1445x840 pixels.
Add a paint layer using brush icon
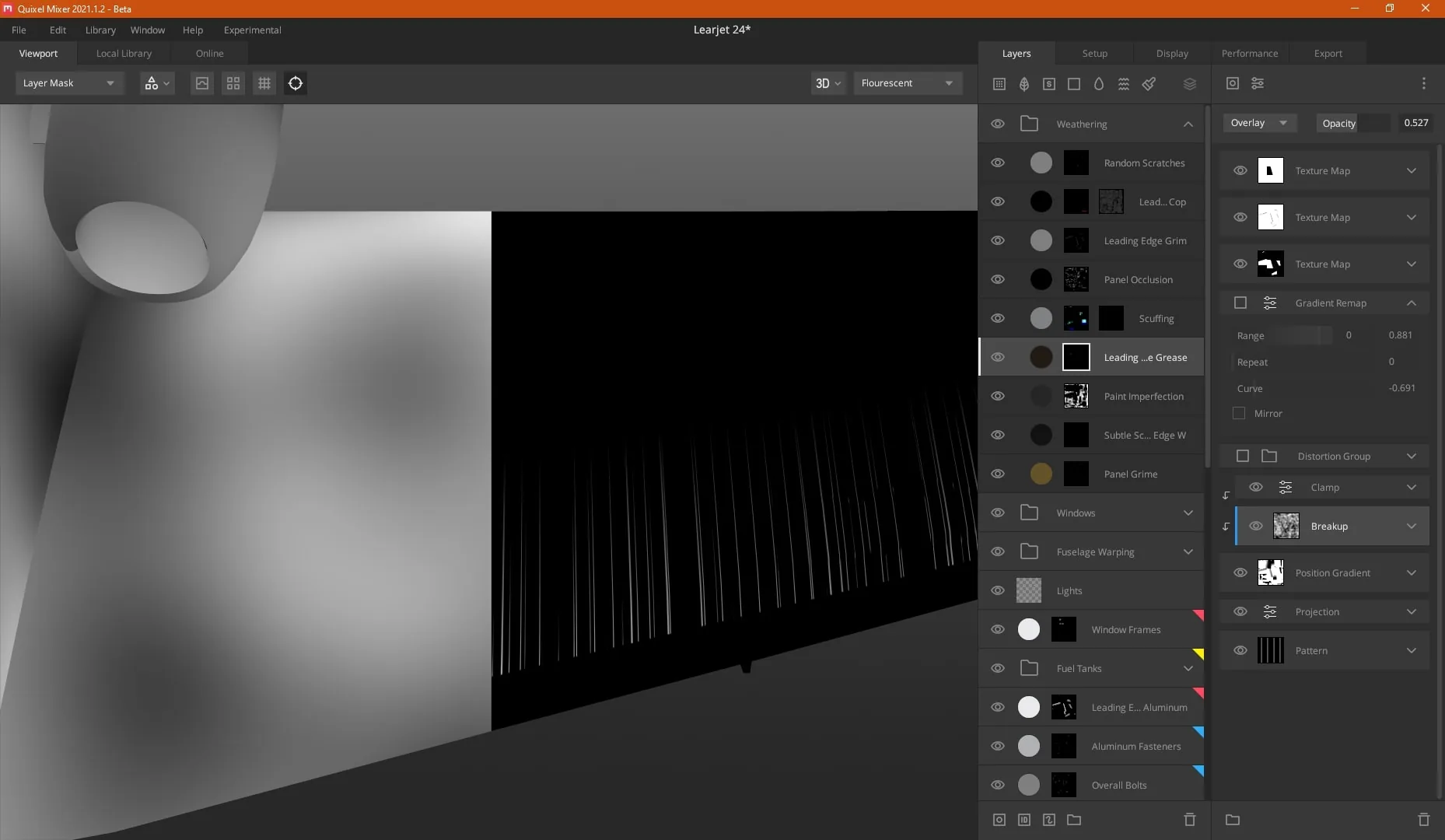(1149, 84)
